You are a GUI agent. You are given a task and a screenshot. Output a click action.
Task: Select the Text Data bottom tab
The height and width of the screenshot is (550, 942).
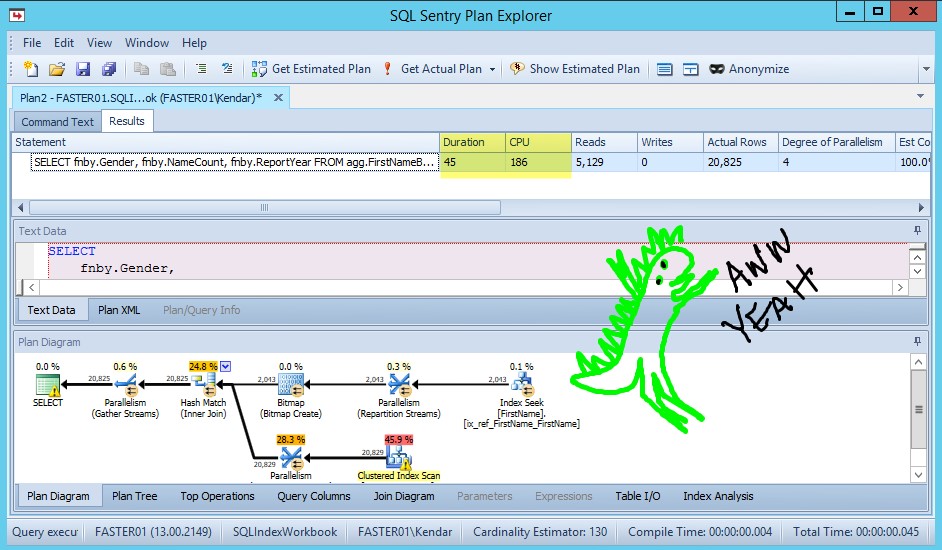pos(52,310)
